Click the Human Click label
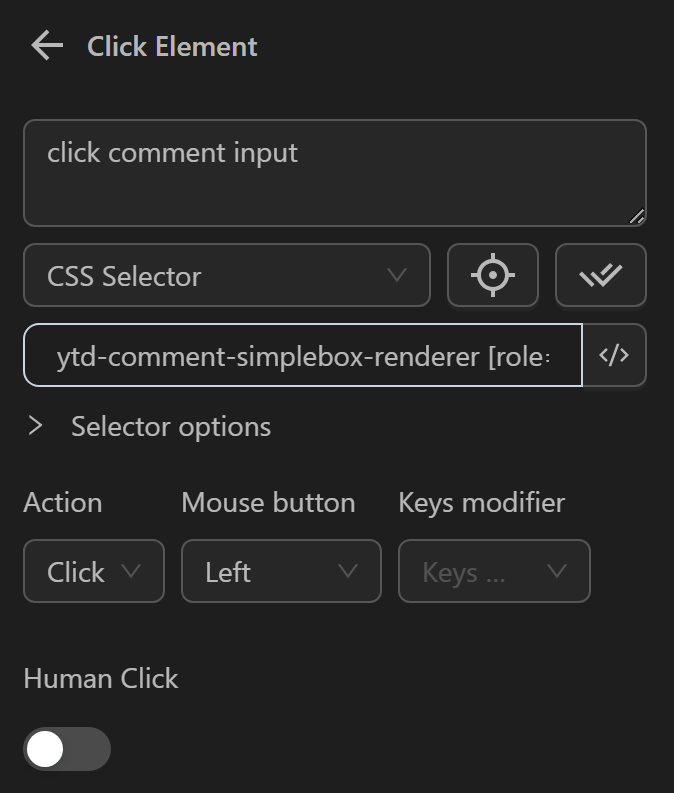This screenshot has height=793, width=674. [x=100, y=678]
